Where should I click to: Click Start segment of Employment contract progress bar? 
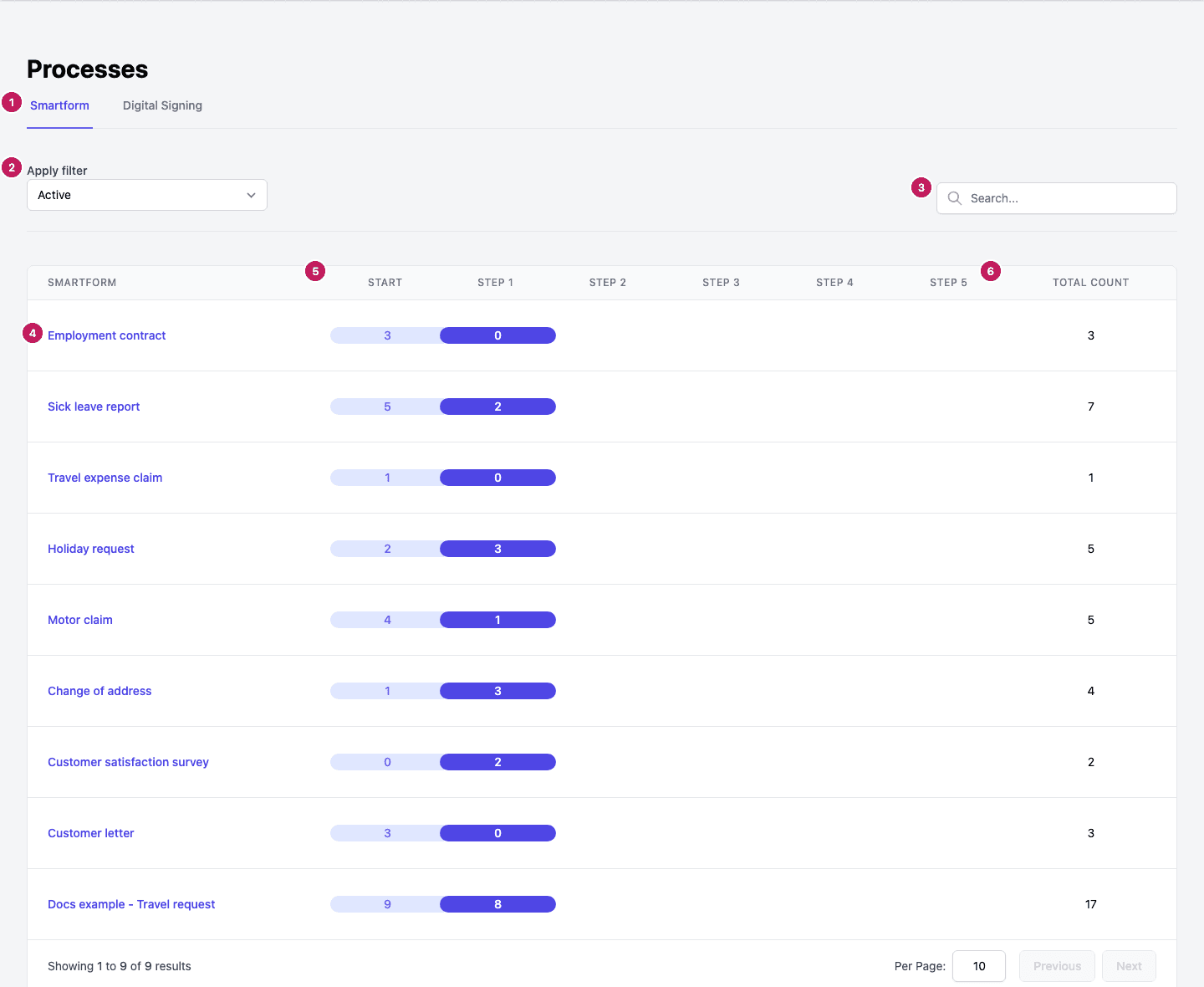click(386, 335)
